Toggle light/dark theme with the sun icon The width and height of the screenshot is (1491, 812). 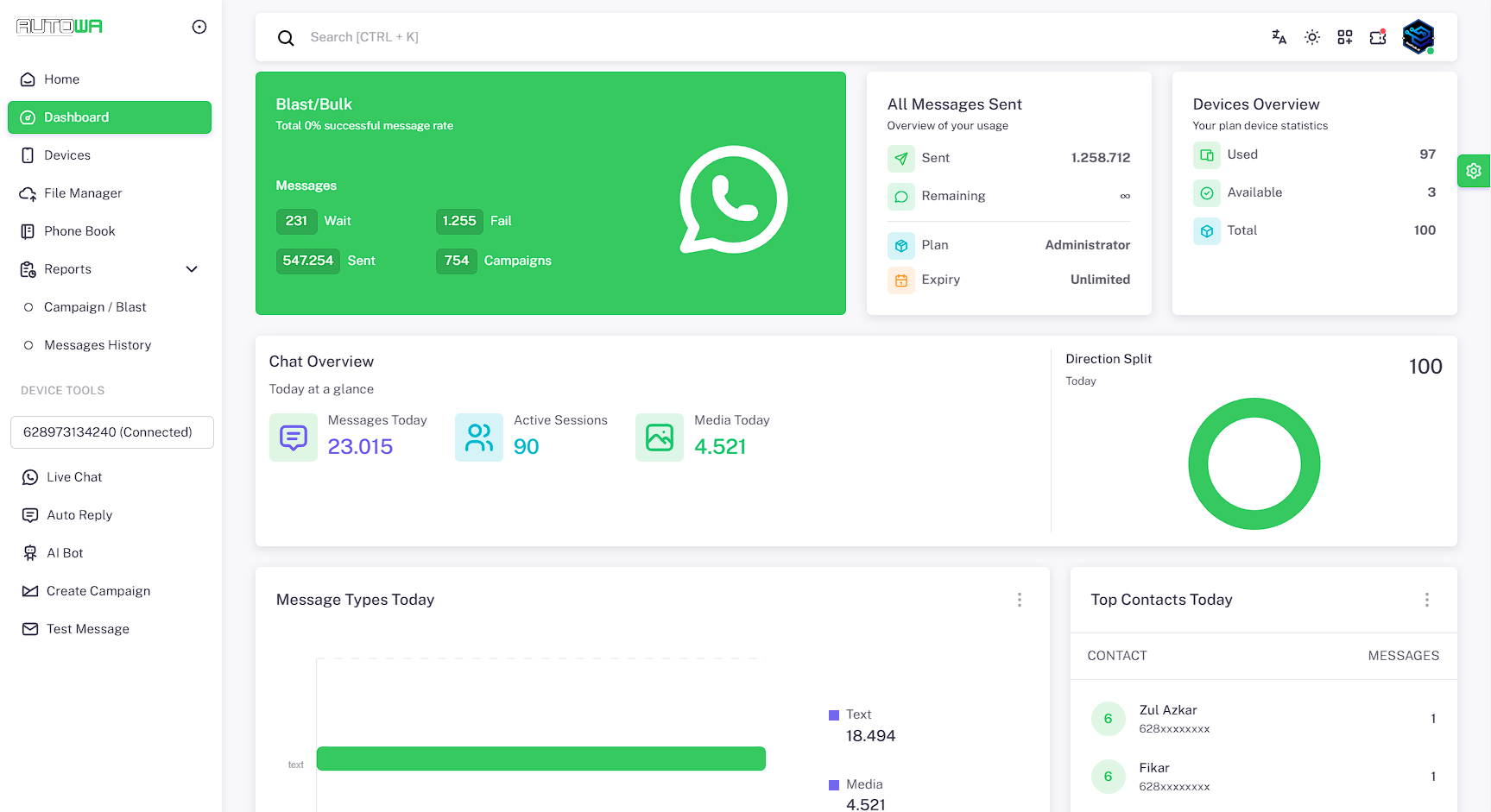[1311, 37]
